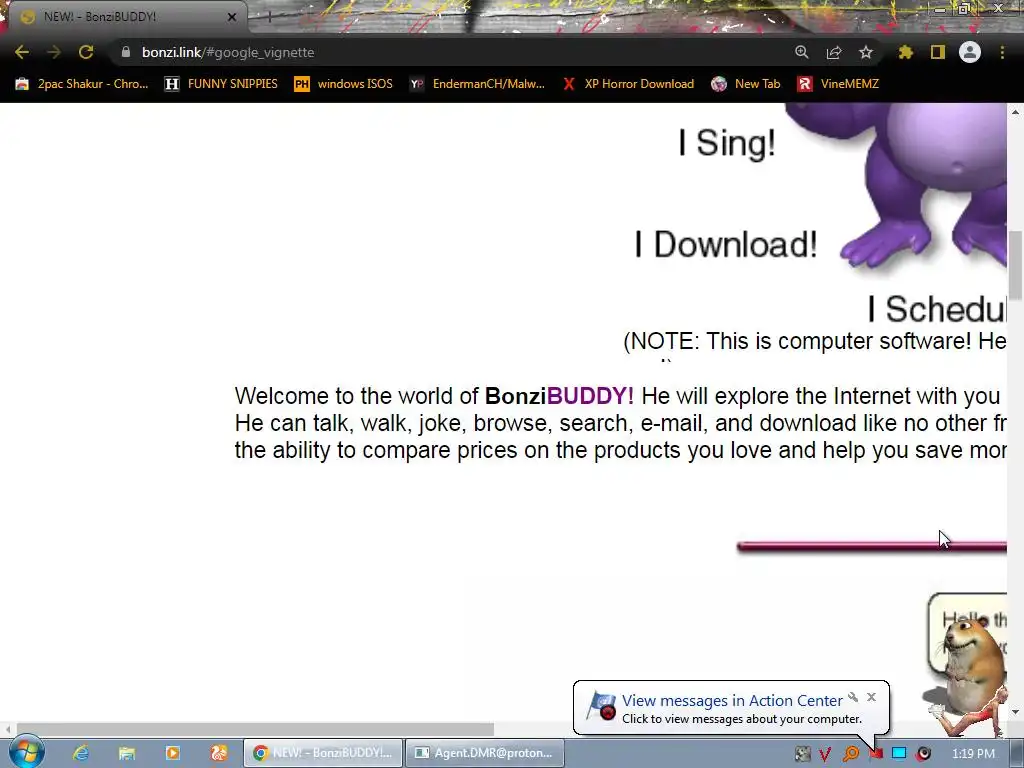Open the Windows Start menu
Screen dimensions: 1024x768
click(x=27, y=752)
